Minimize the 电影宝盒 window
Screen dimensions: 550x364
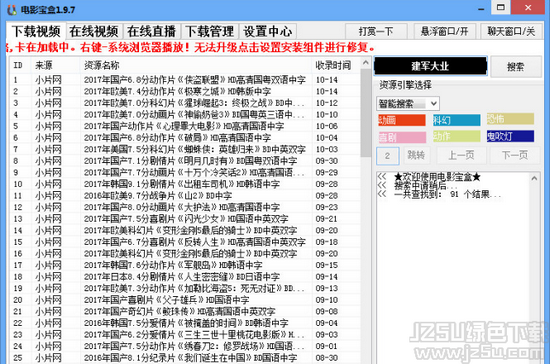click(x=481, y=8)
